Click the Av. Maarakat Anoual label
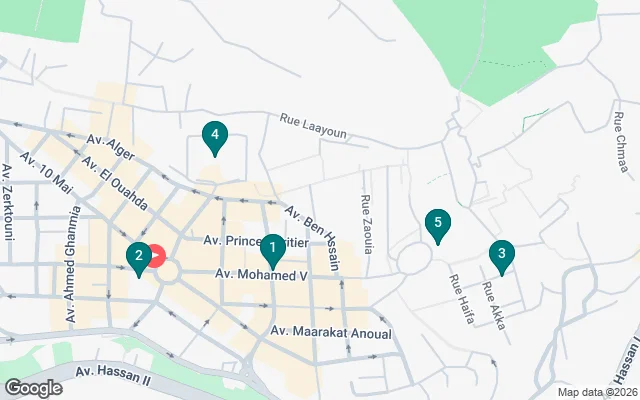The width and height of the screenshot is (640, 400). 331,333
